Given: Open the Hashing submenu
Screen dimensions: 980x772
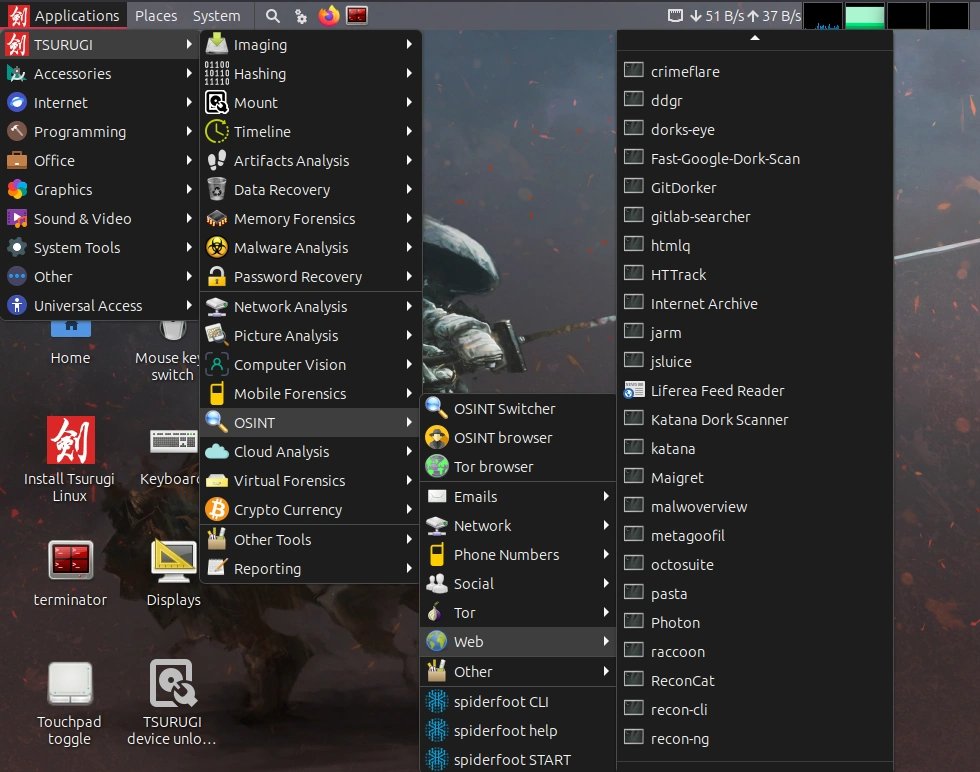Looking at the screenshot, I should (x=310, y=73).
